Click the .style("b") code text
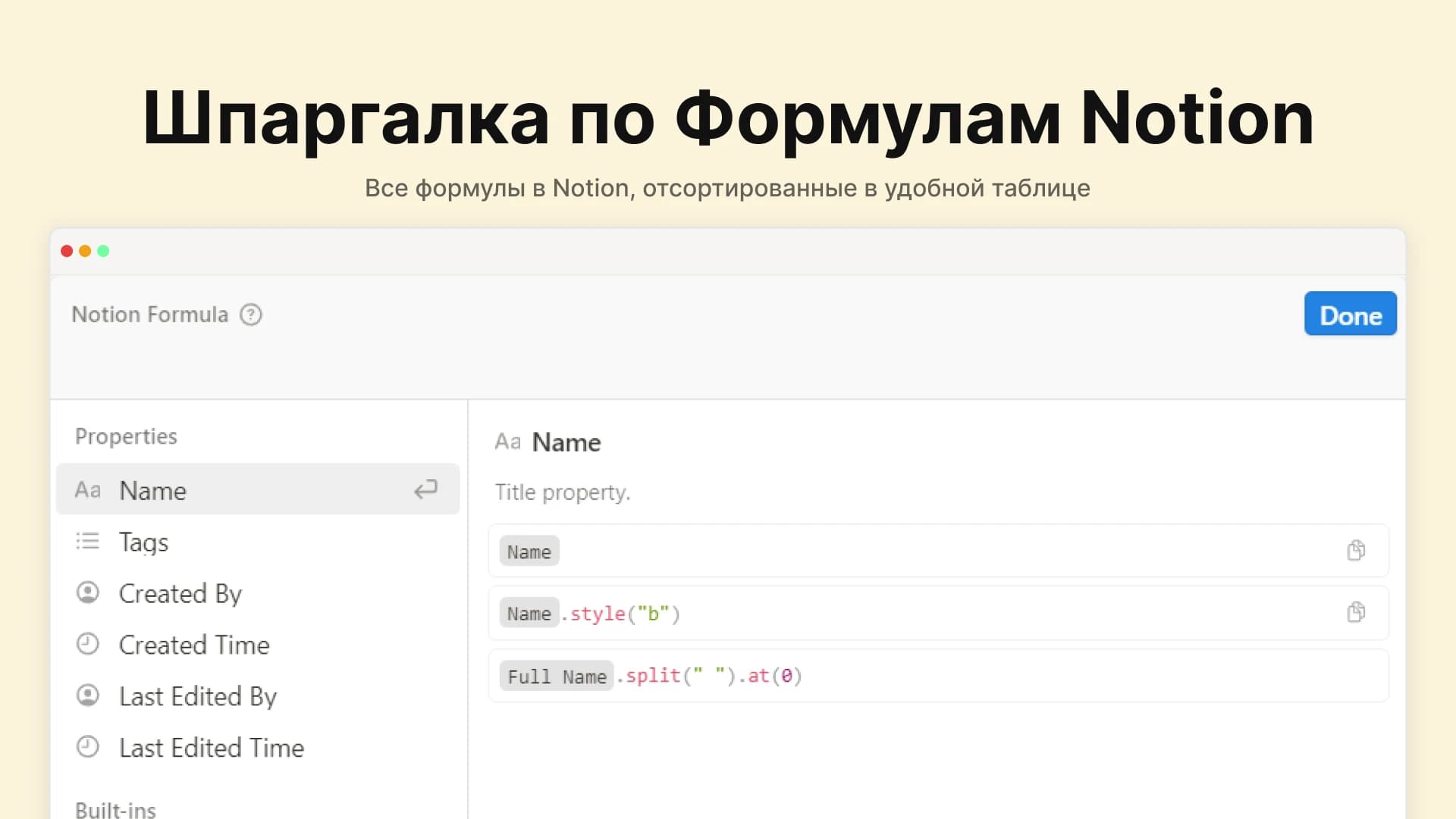 (620, 613)
